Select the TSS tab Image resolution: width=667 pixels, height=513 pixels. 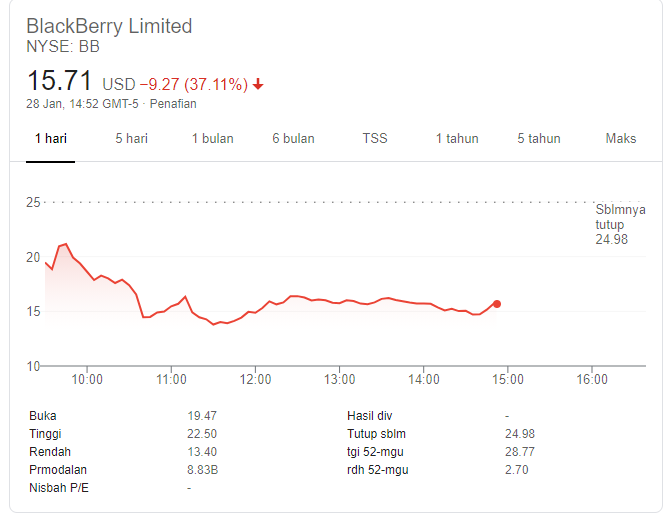(375, 139)
